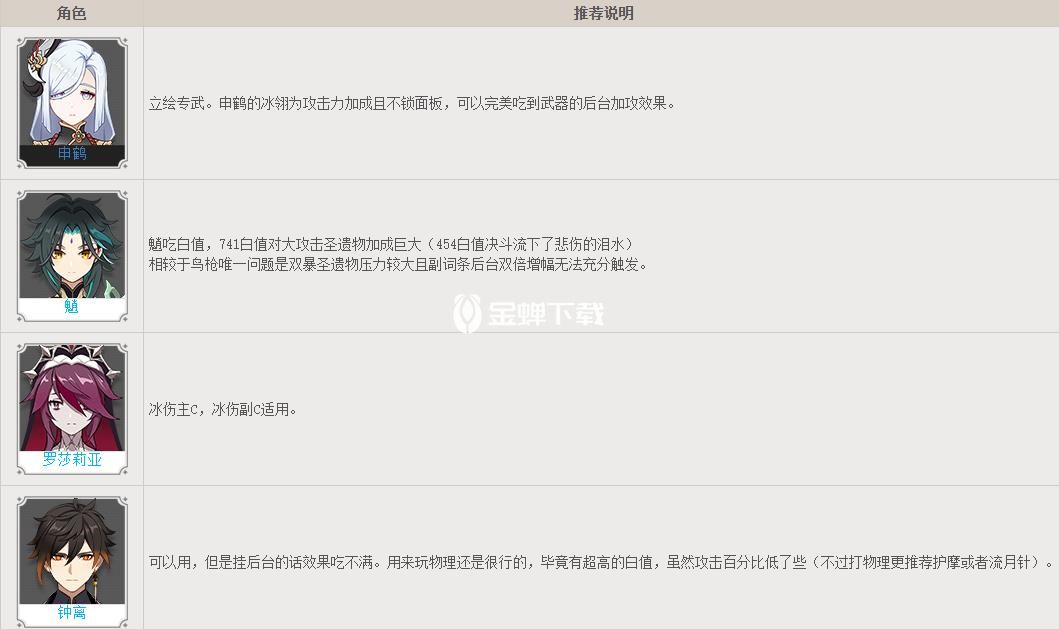Click the 角色 column header
The image size is (1059, 629).
click(72, 13)
